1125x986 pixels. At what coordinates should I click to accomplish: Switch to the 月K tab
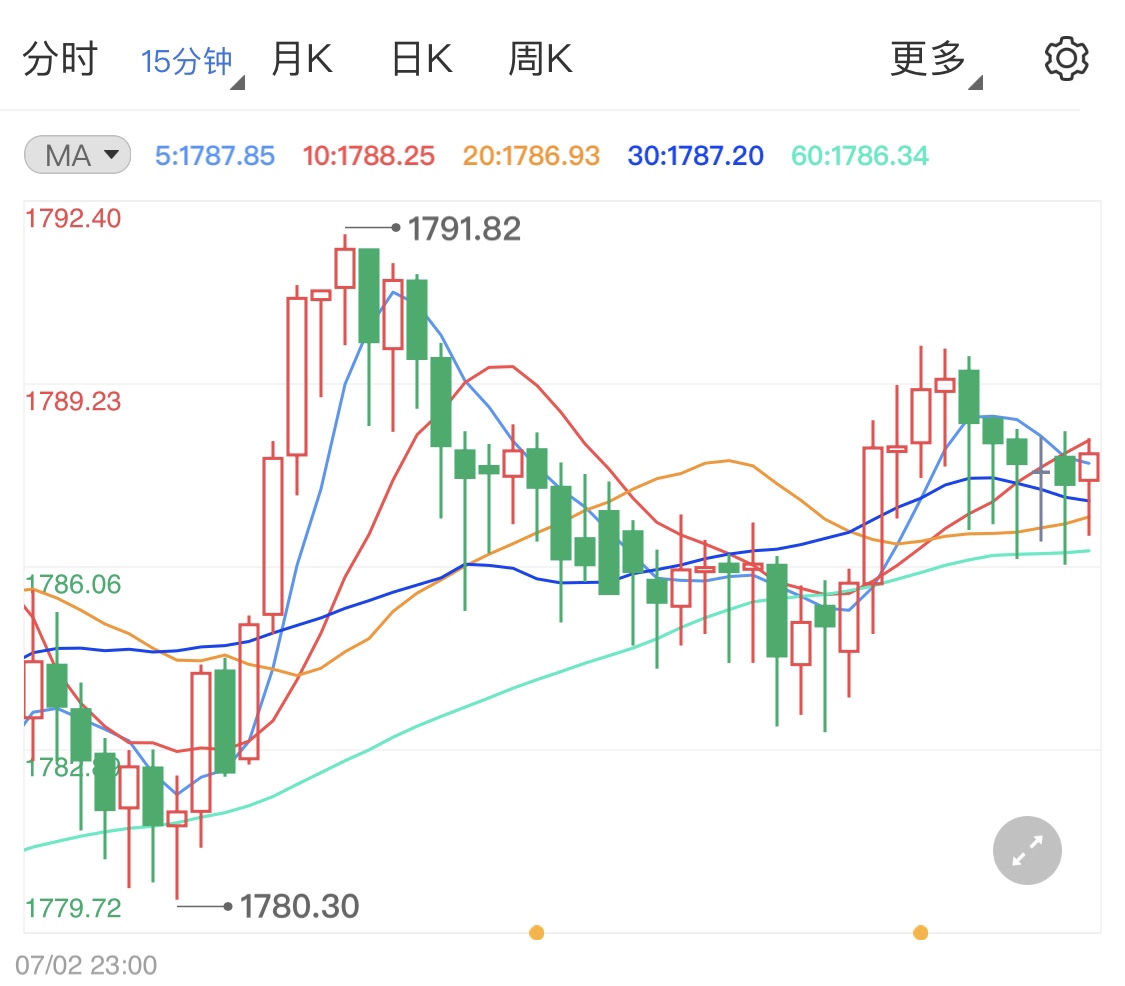[x=301, y=59]
